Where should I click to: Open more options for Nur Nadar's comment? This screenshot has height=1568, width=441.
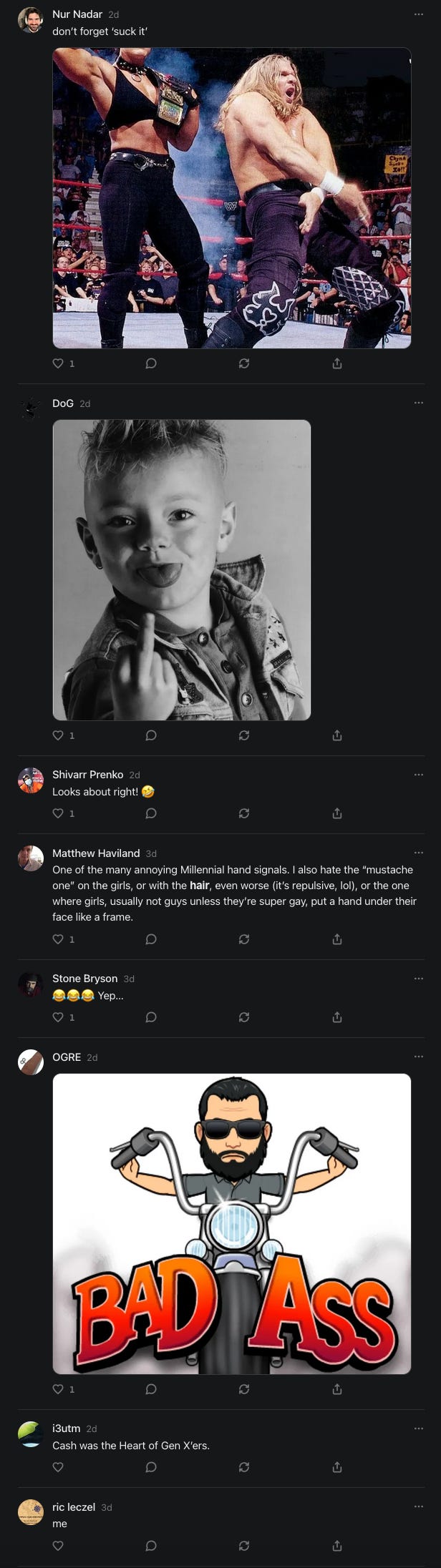click(419, 14)
